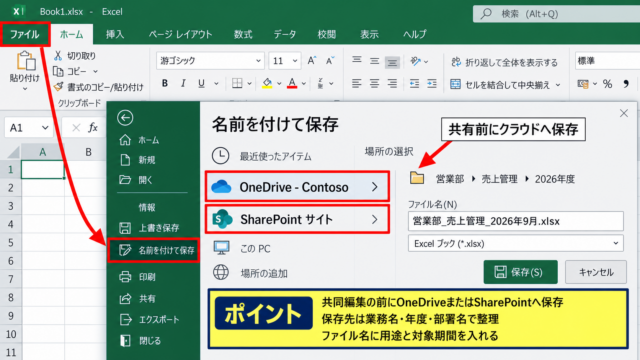
Task: Open the 数式 ribbon tab
Action: pyautogui.click(x=243, y=34)
